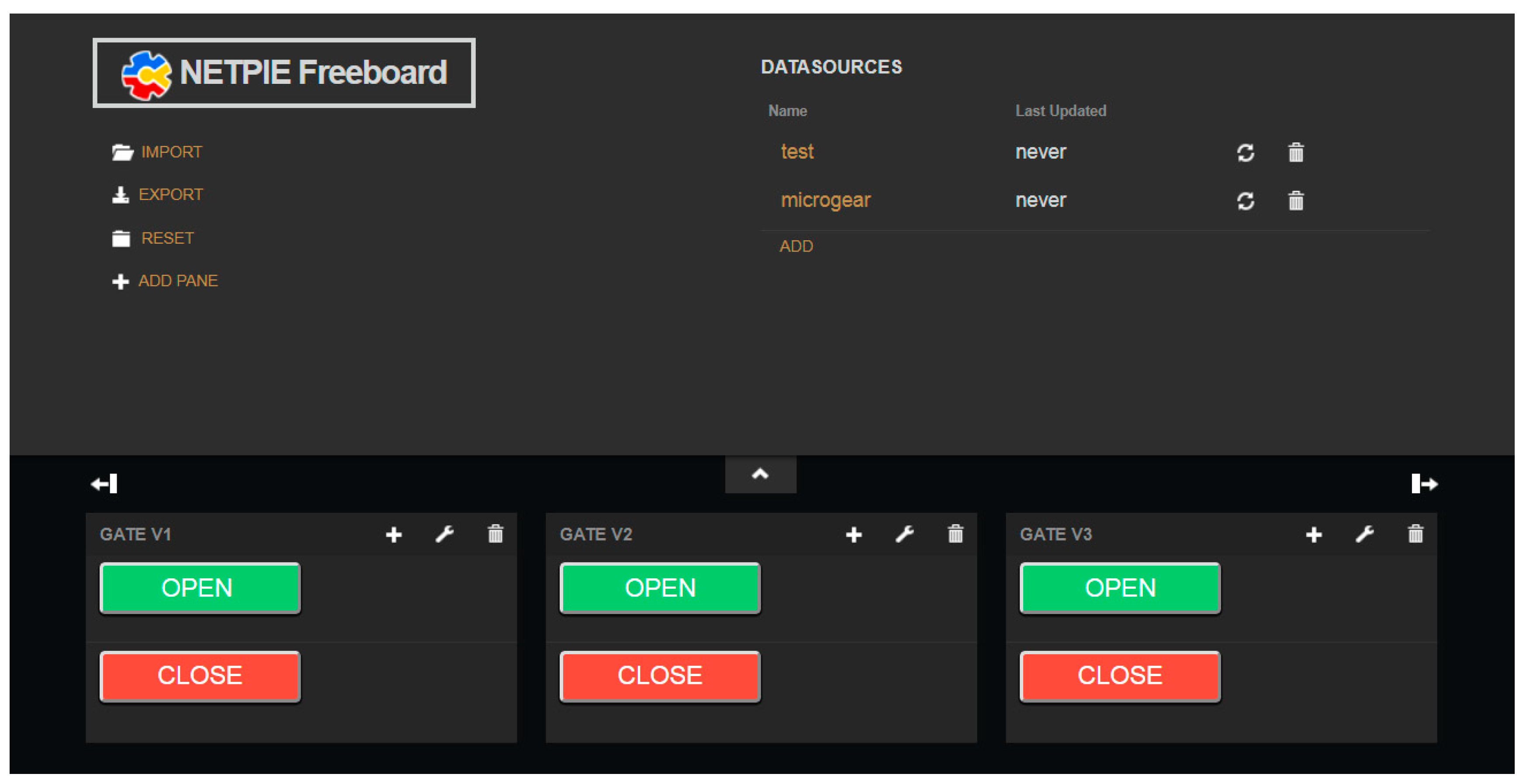This screenshot has height=784, width=1523.
Task: Click the IMPORT folder icon
Action: 122,152
